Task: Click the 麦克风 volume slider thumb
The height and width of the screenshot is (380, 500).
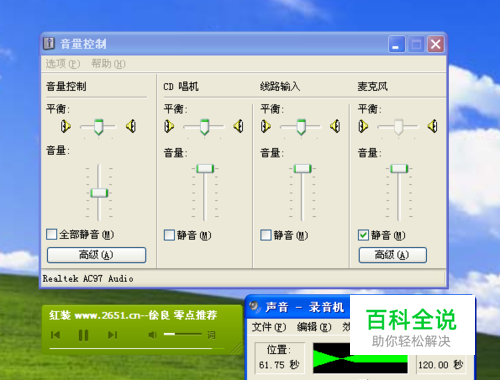Action: (x=399, y=168)
